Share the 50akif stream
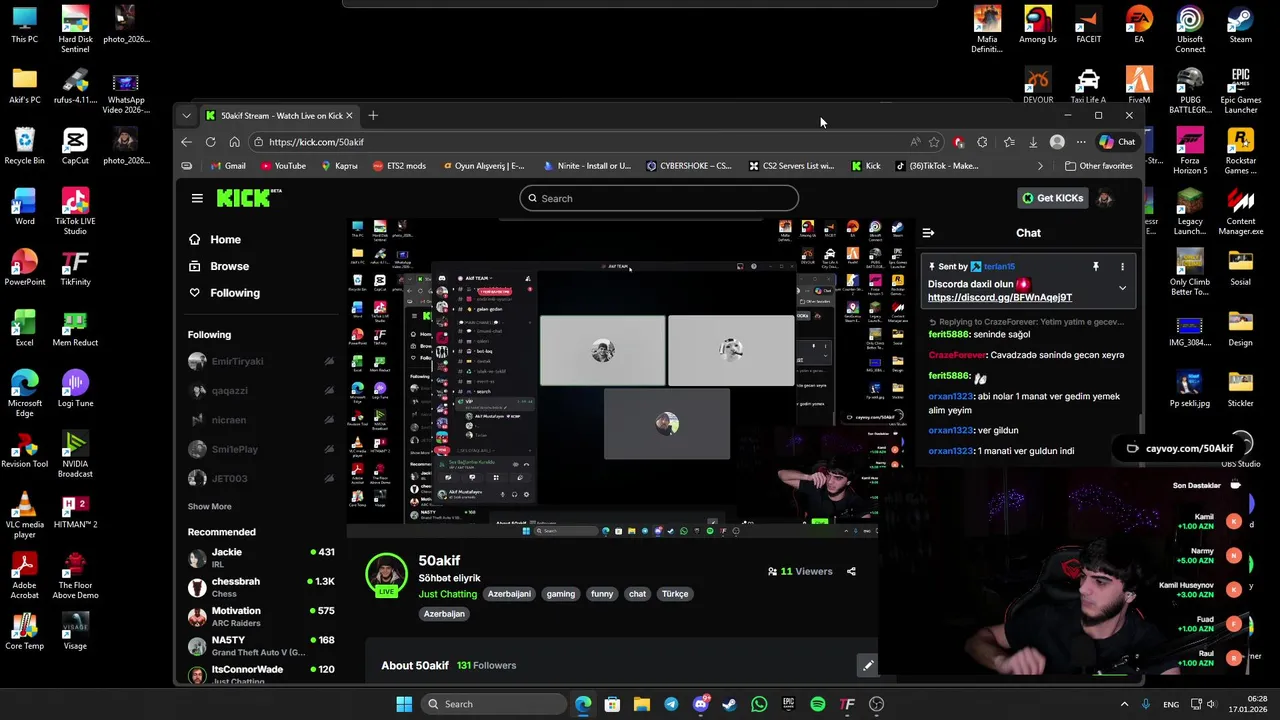 (x=851, y=572)
